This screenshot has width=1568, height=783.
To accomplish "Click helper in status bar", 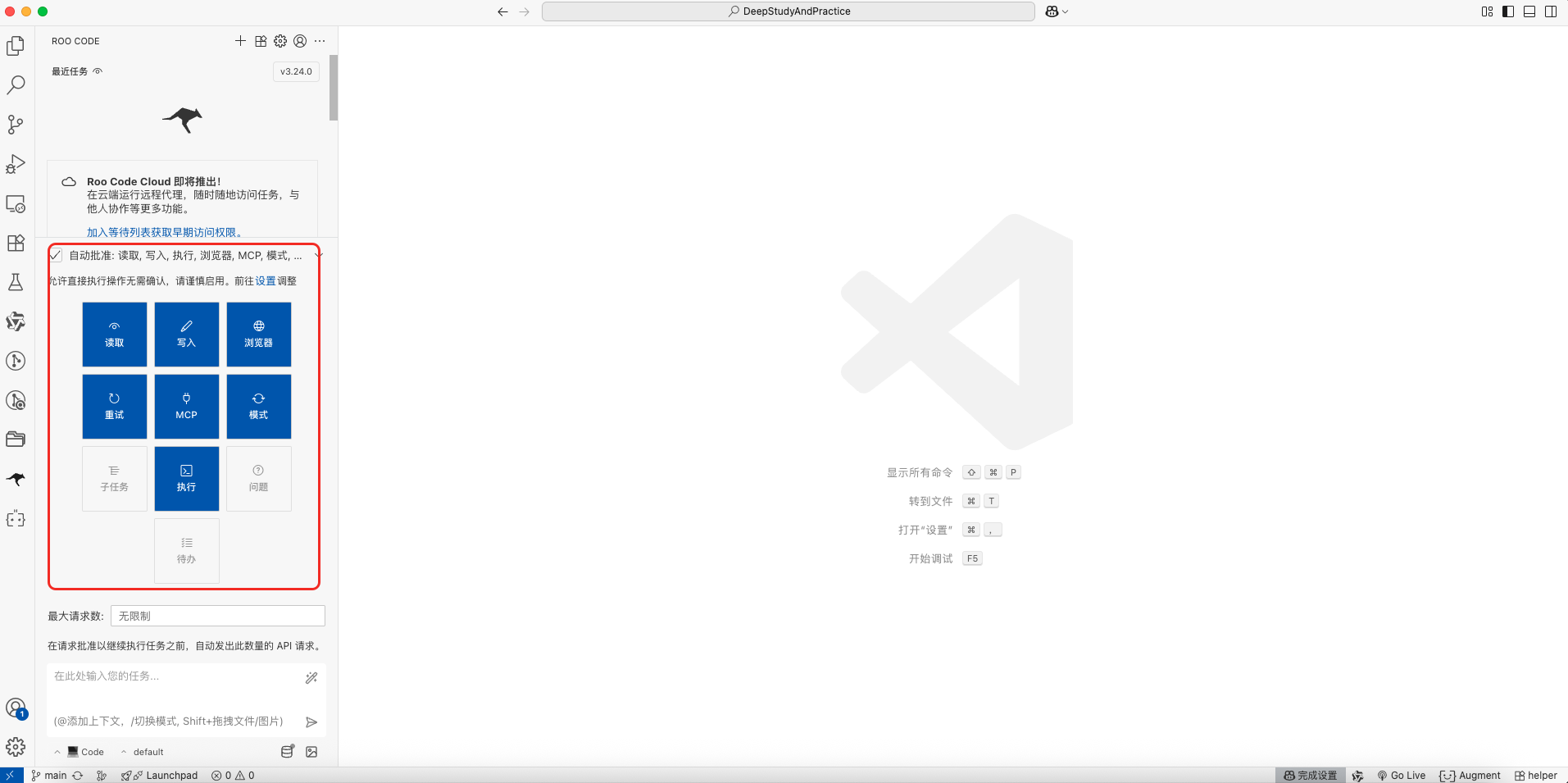I will [1536, 776].
